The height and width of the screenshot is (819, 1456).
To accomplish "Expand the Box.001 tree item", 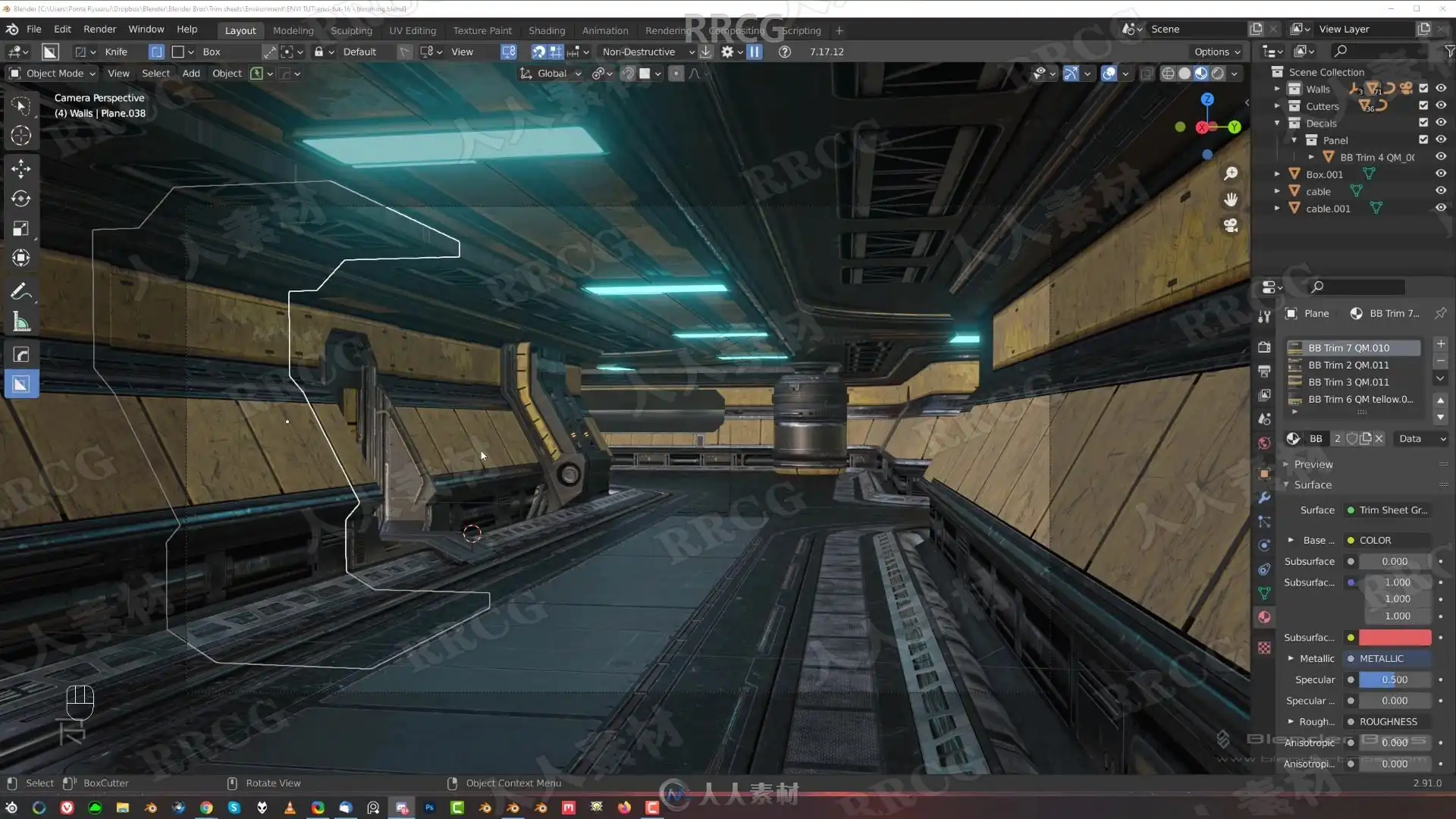I will coord(1277,174).
